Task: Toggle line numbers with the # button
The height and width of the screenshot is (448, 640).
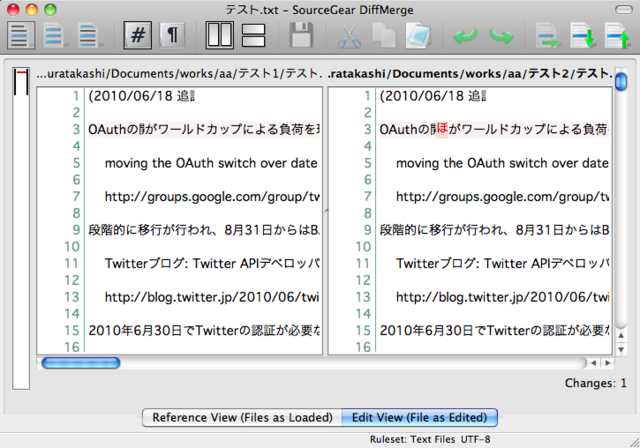Action: (138, 35)
